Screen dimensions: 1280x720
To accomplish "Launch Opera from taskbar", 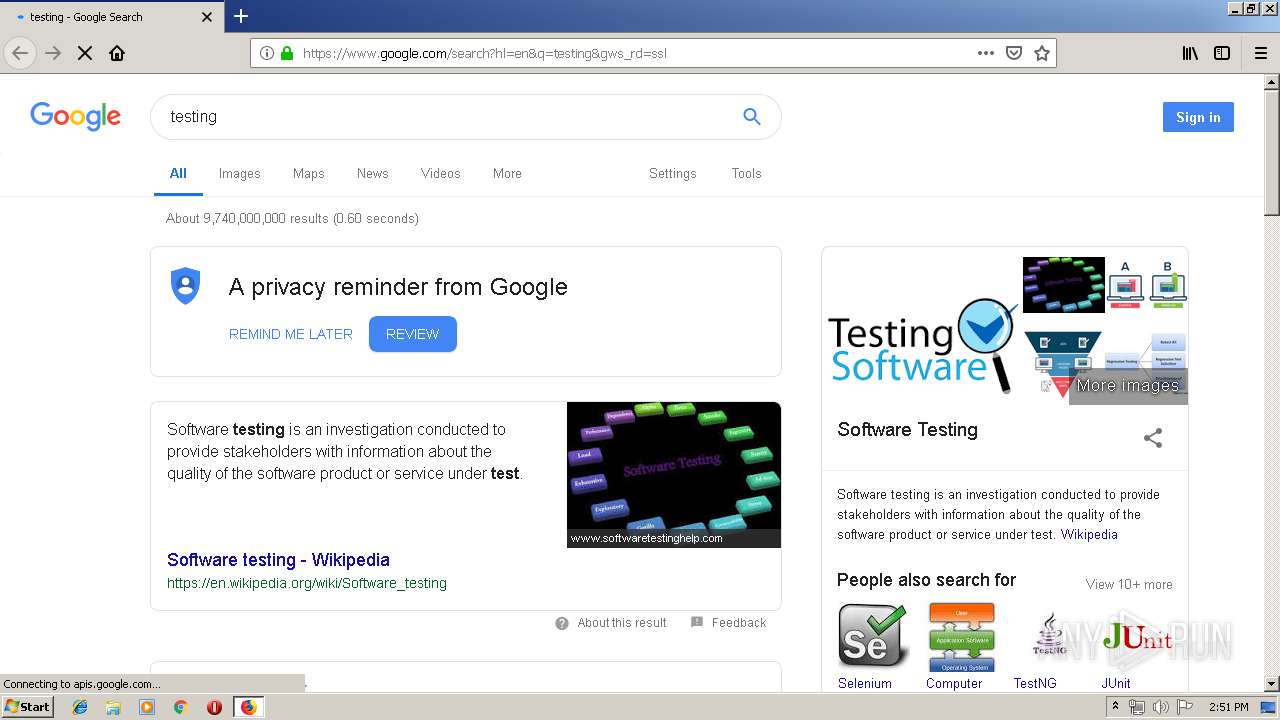I will 214,707.
